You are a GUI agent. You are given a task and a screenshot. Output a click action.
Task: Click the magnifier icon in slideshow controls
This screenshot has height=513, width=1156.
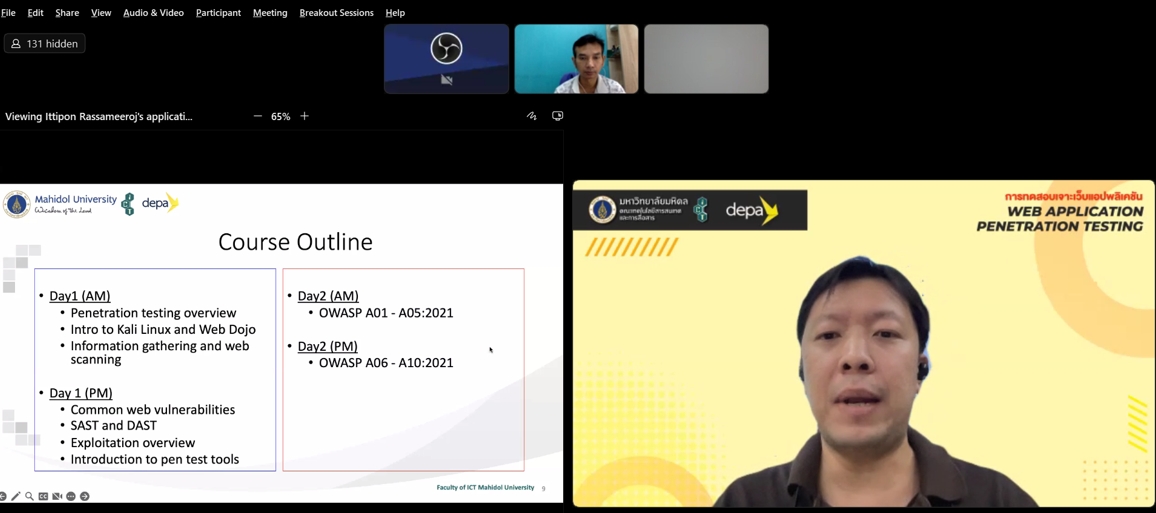[30, 496]
